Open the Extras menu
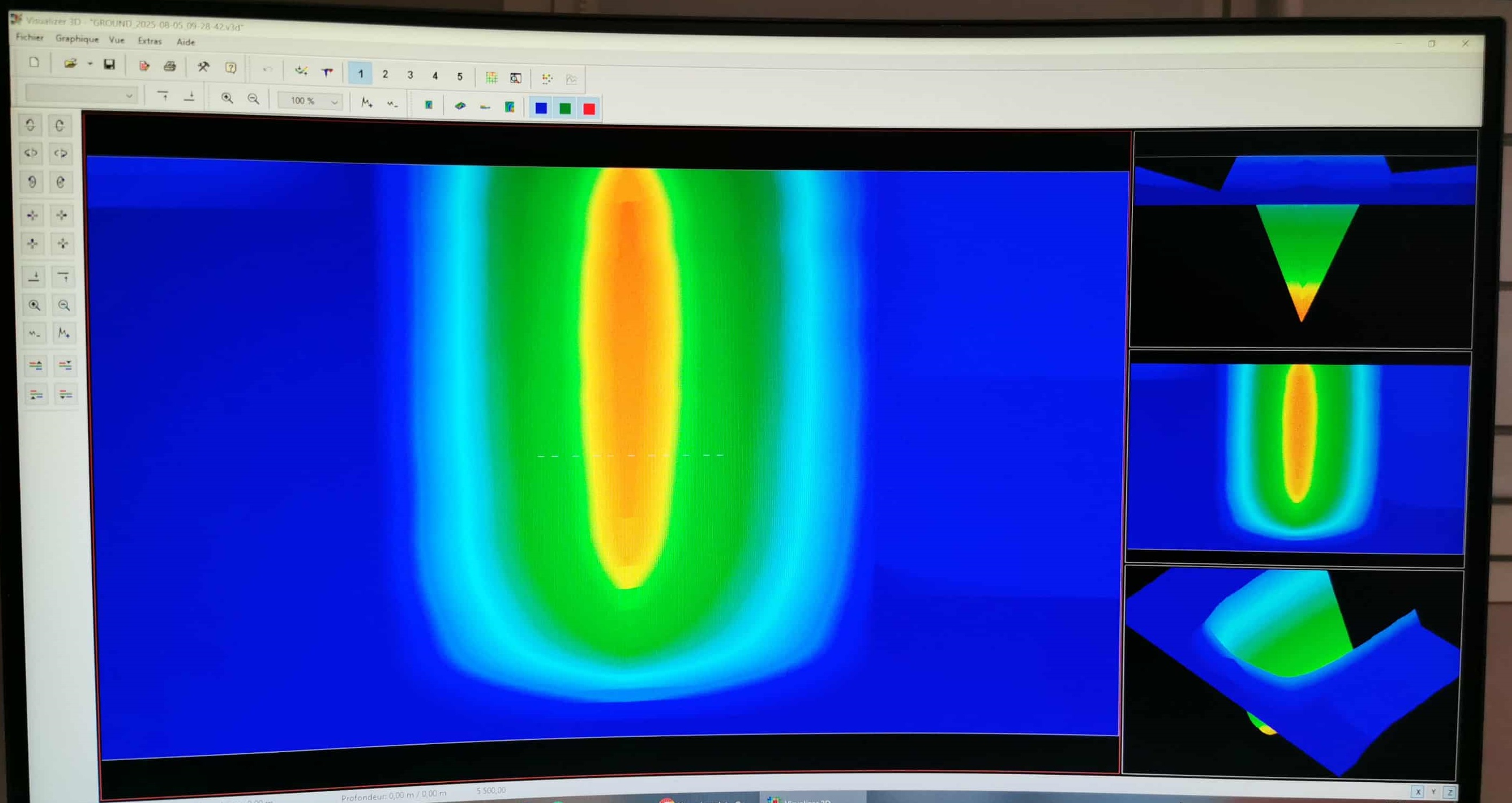This screenshot has width=1512, height=803. click(150, 41)
